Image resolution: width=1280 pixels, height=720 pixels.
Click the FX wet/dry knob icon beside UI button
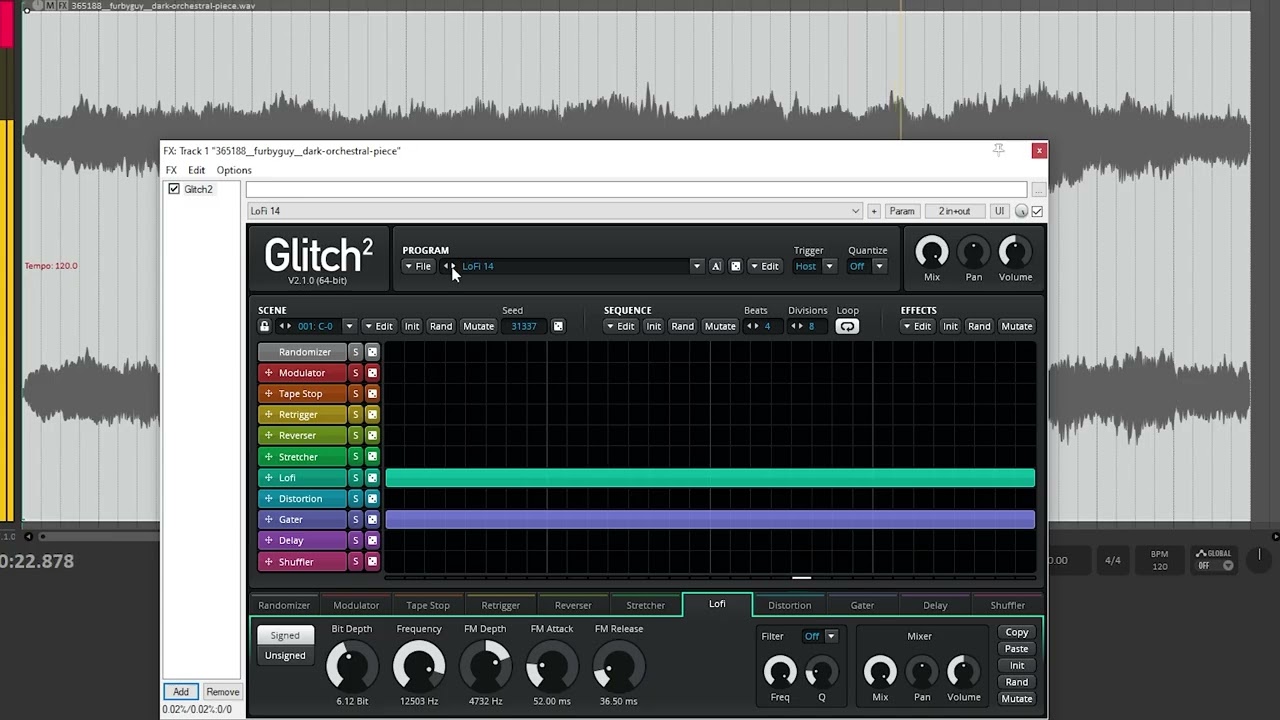[1021, 211]
